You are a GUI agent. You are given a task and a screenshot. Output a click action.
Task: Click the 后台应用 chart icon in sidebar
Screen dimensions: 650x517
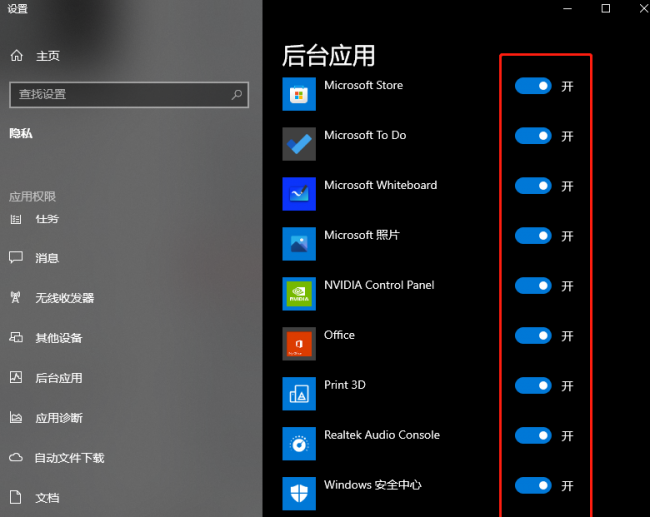[x=16, y=377]
